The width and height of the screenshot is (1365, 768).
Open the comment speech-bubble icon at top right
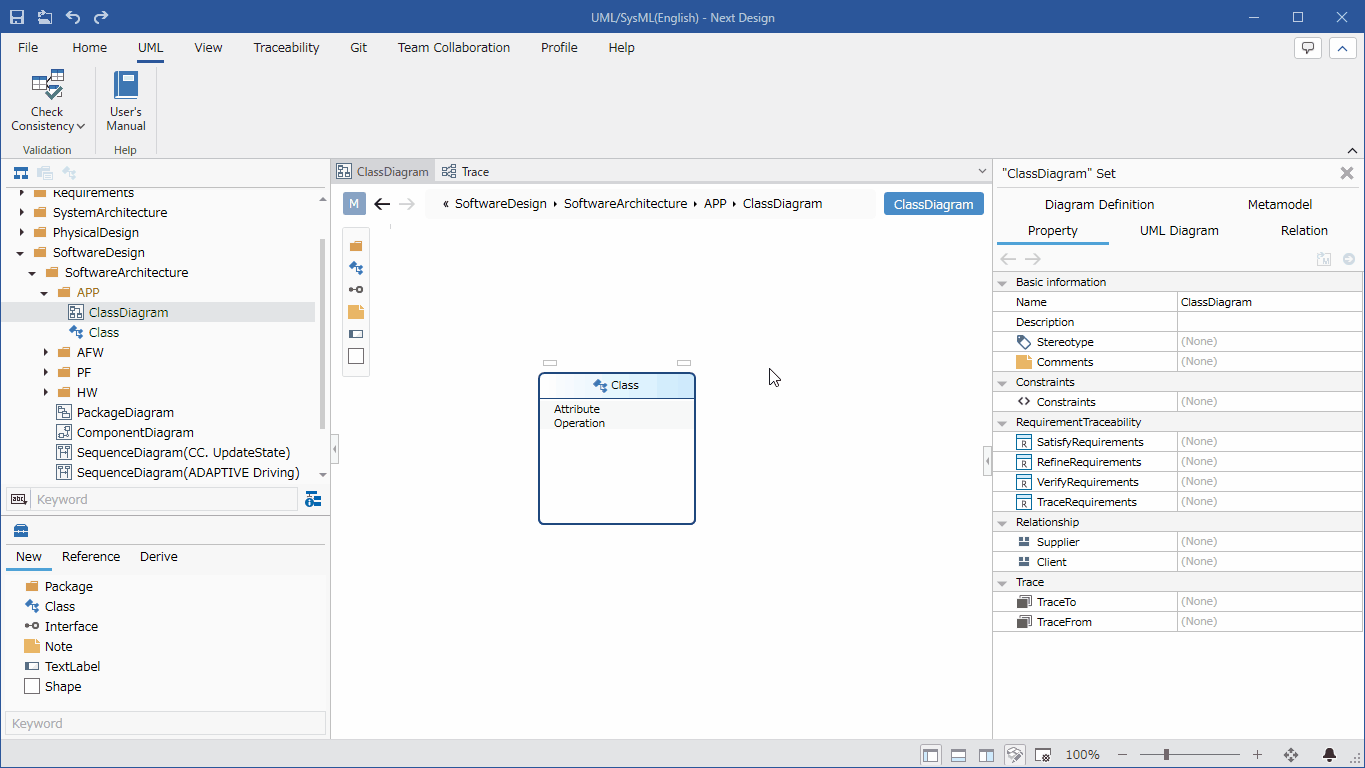pos(1308,48)
